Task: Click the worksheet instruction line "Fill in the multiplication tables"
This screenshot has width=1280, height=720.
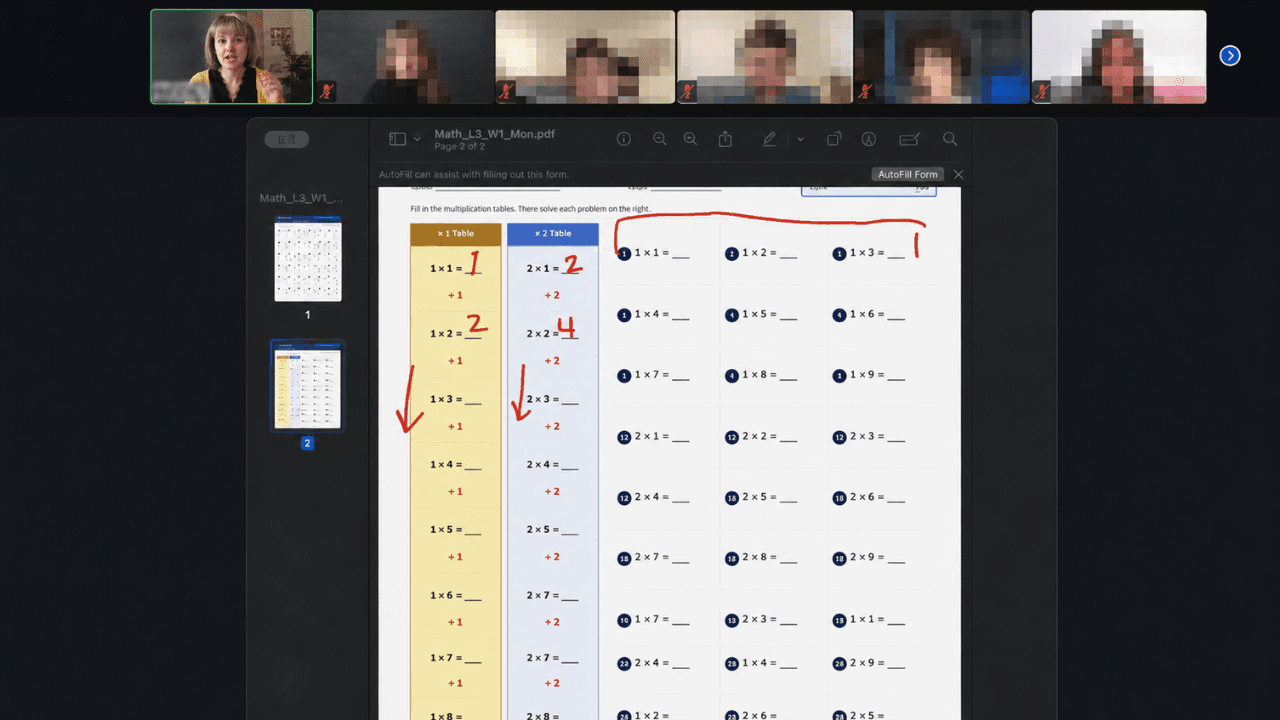Action: coord(530,209)
